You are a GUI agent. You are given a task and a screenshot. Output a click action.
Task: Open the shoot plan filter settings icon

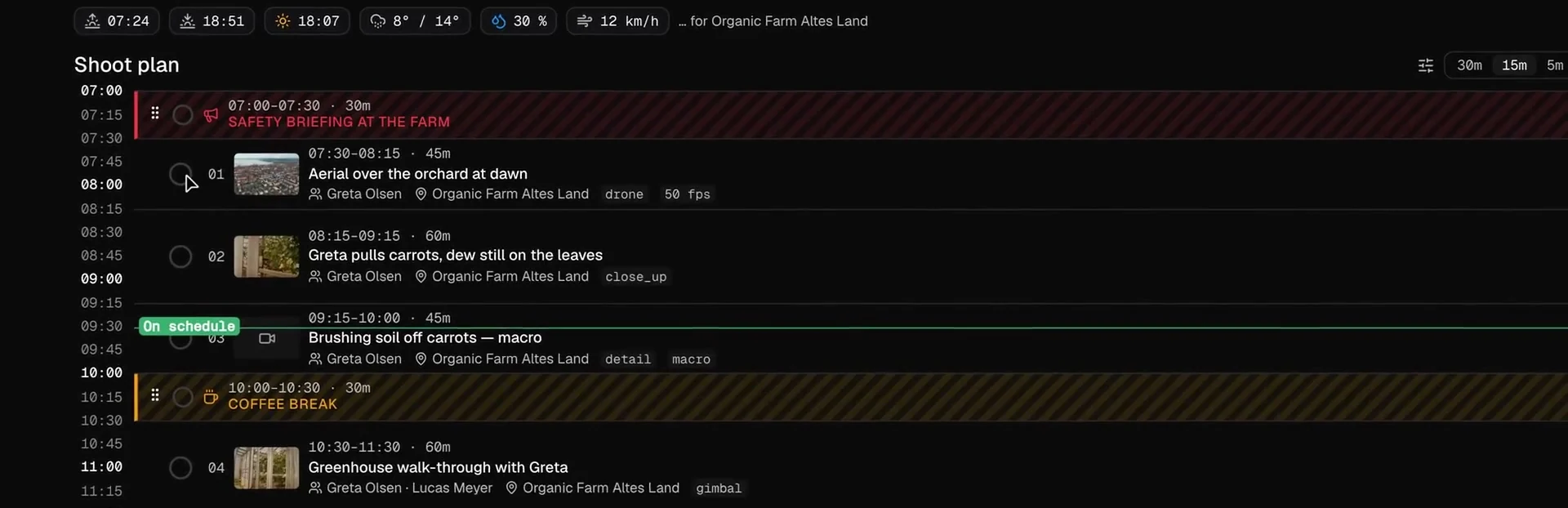pyautogui.click(x=1426, y=65)
